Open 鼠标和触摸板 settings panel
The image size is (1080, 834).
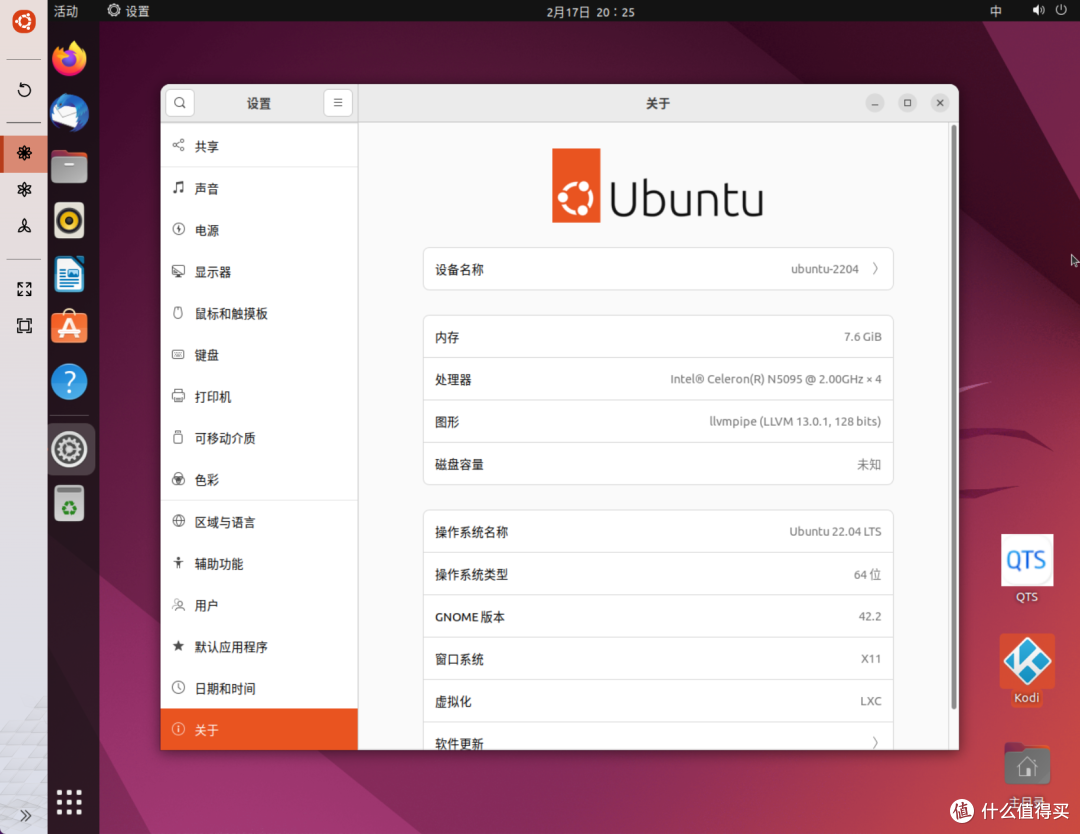(259, 313)
